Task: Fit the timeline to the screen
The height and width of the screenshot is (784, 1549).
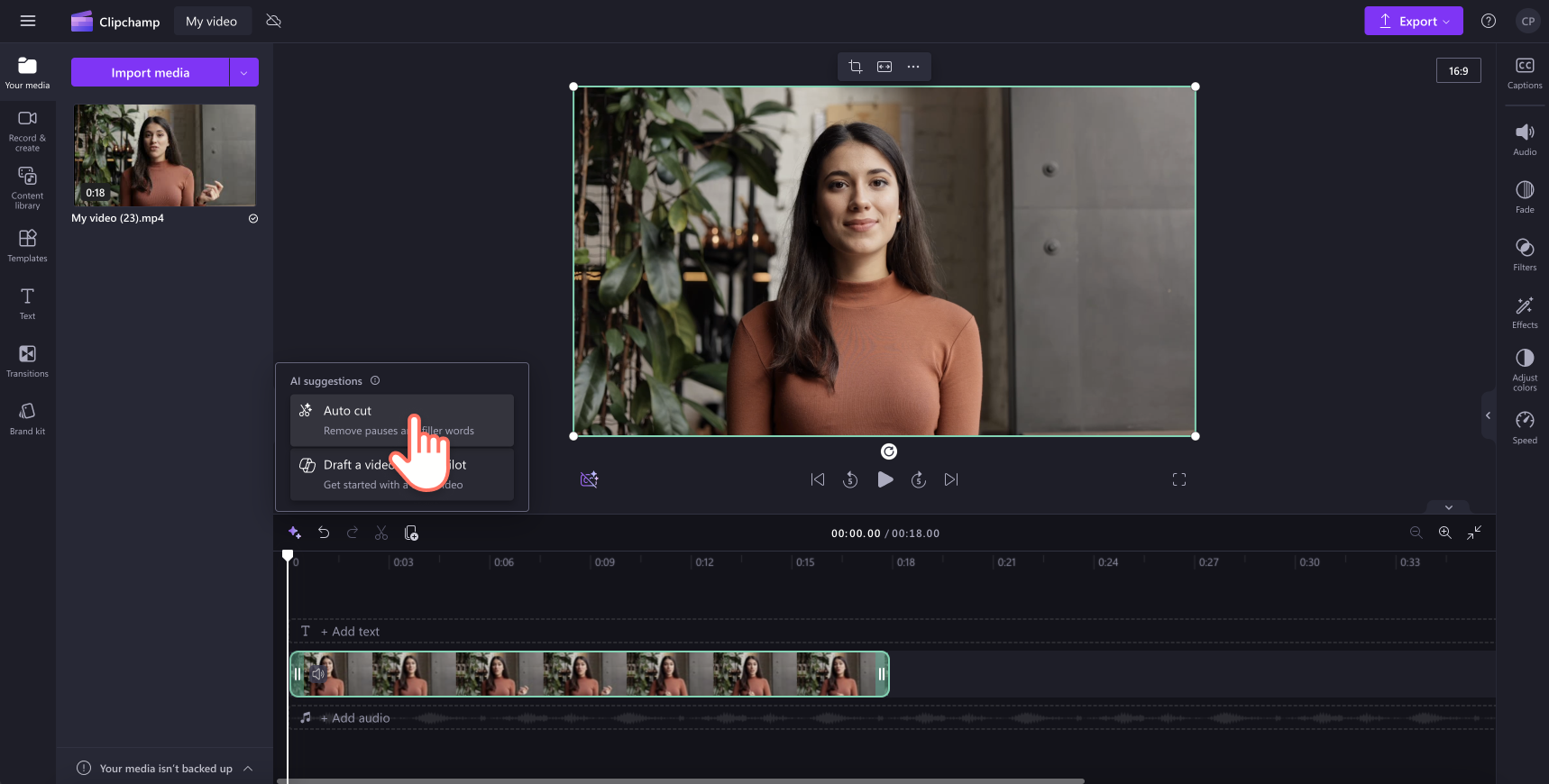Action: (1474, 533)
